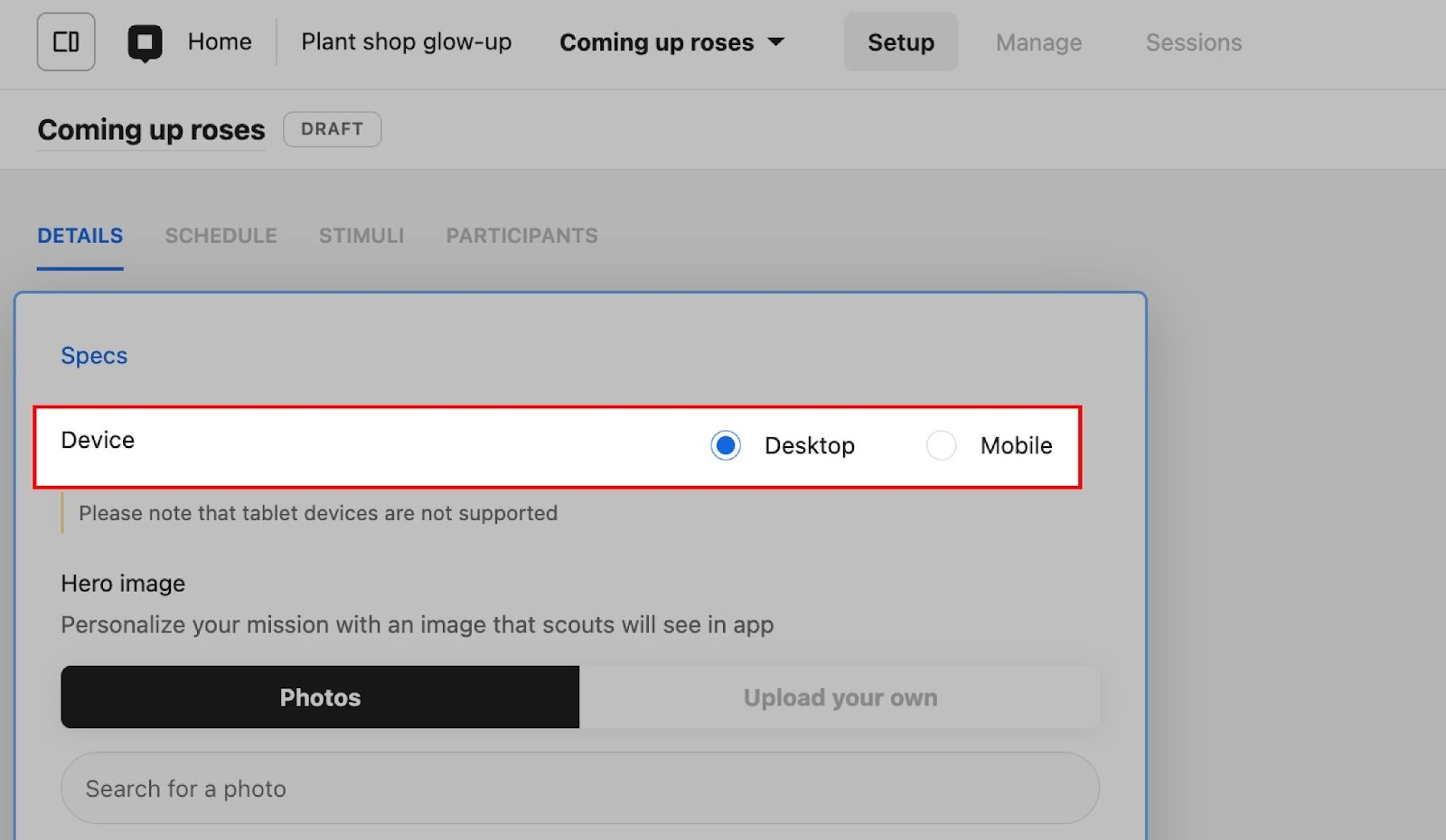Click the Specs section heading
1446x840 pixels.
click(94, 356)
